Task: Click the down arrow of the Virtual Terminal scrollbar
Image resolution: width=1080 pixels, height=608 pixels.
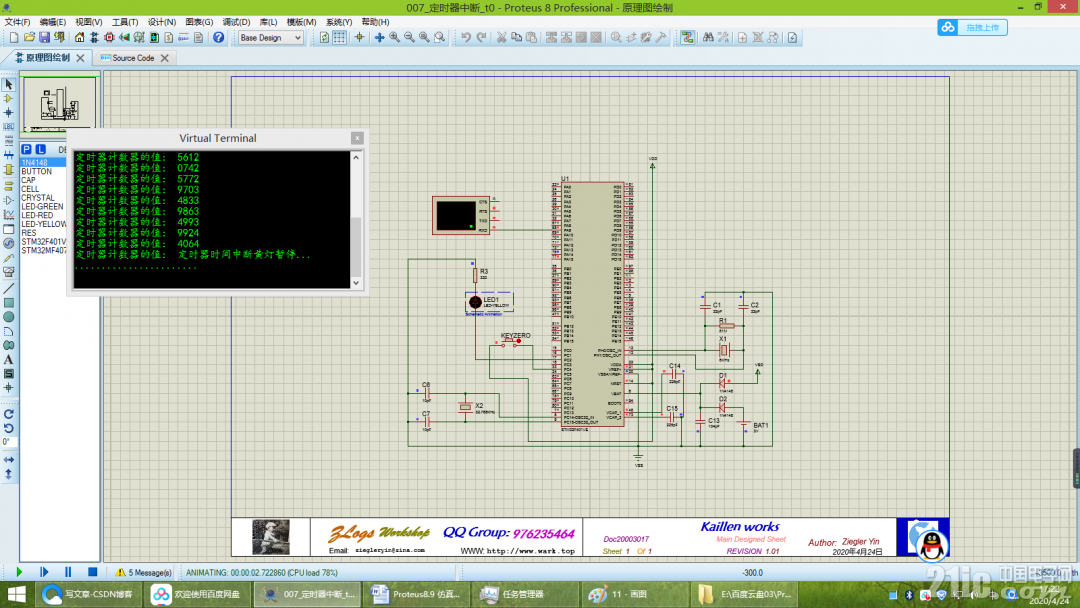Action: coord(356,282)
